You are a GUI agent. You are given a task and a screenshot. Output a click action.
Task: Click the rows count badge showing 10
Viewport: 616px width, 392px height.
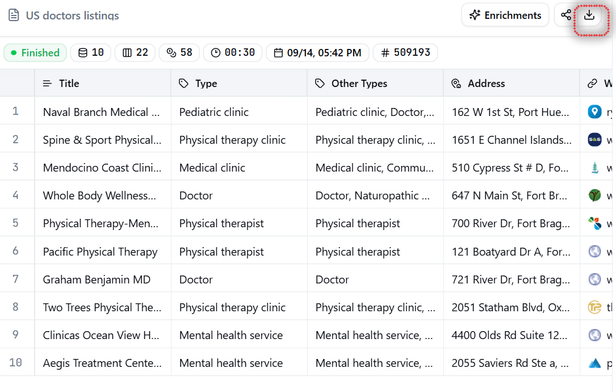pyautogui.click(x=91, y=53)
